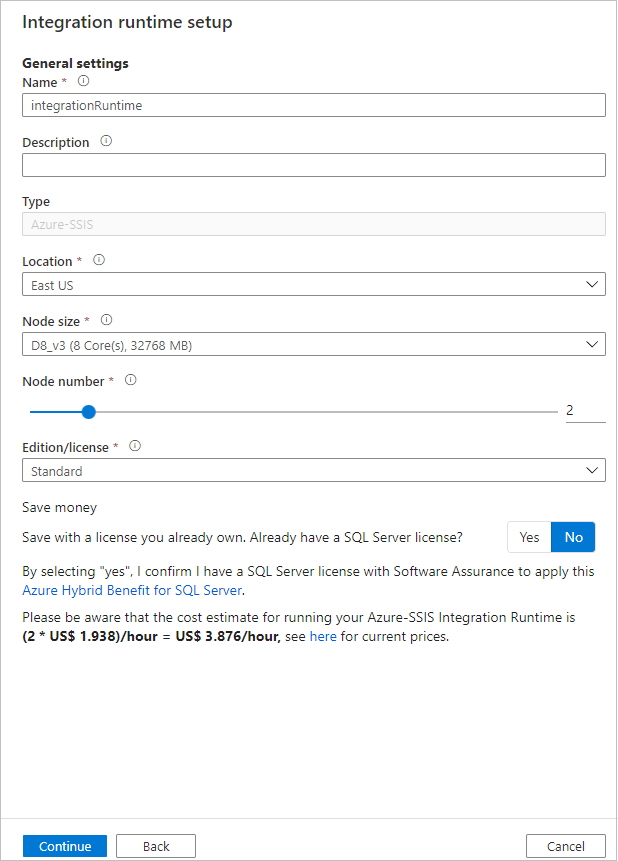Click the Description field info icon

[105, 141]
